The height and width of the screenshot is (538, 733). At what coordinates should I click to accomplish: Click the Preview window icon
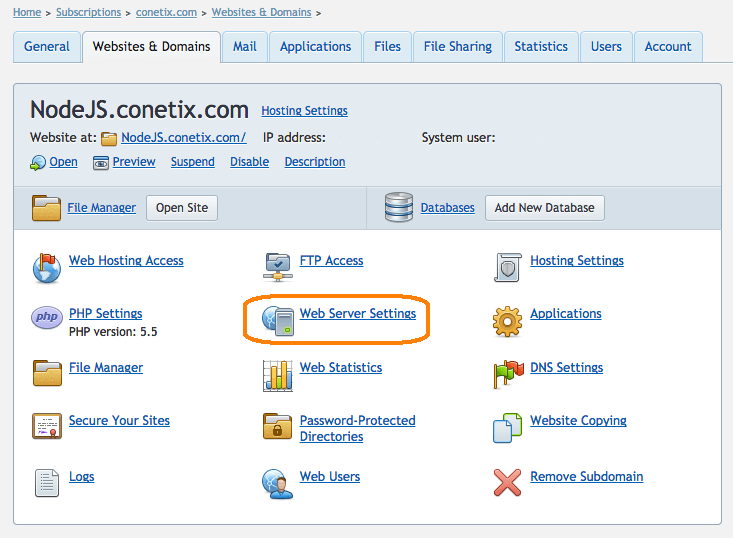pyautogui.click(x=101, y=163)
